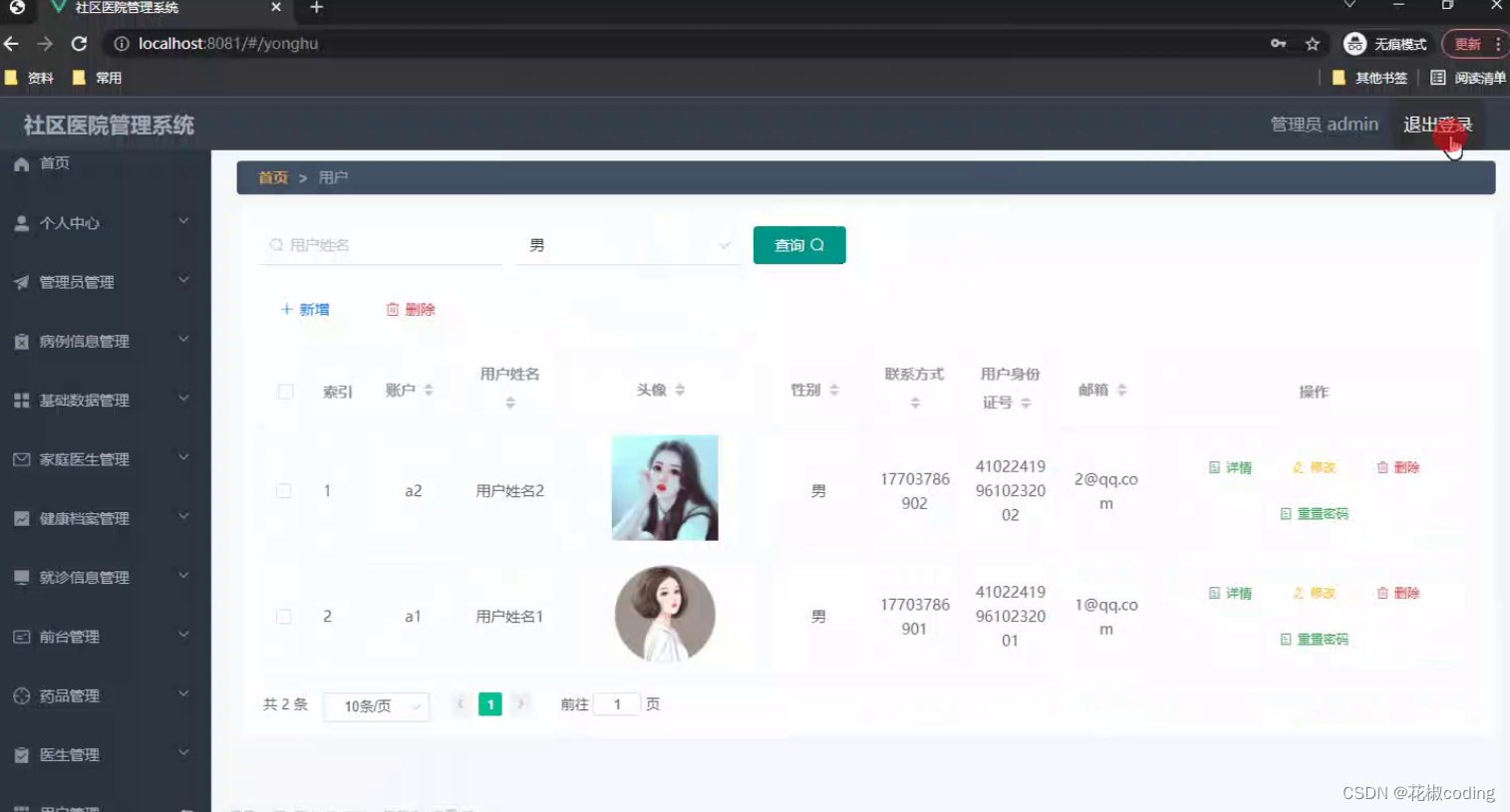Click the 查询 search button
The image size is (1510, 812).
[798, 244]
